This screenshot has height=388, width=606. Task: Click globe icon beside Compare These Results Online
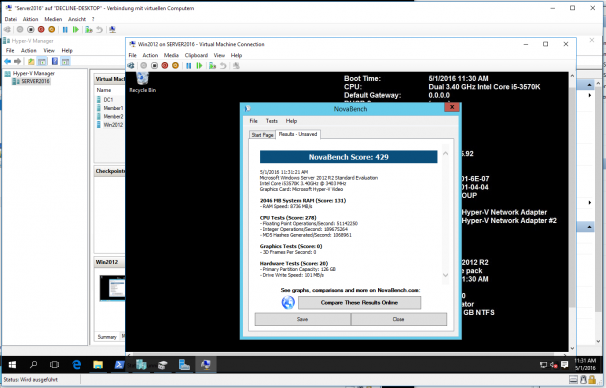tap(288, 302)
